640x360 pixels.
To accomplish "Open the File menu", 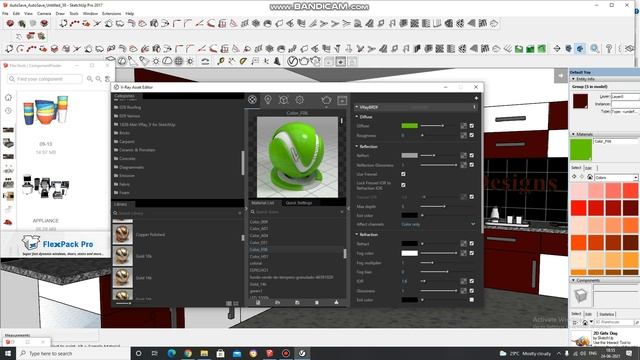I will [x=5, y=13].
